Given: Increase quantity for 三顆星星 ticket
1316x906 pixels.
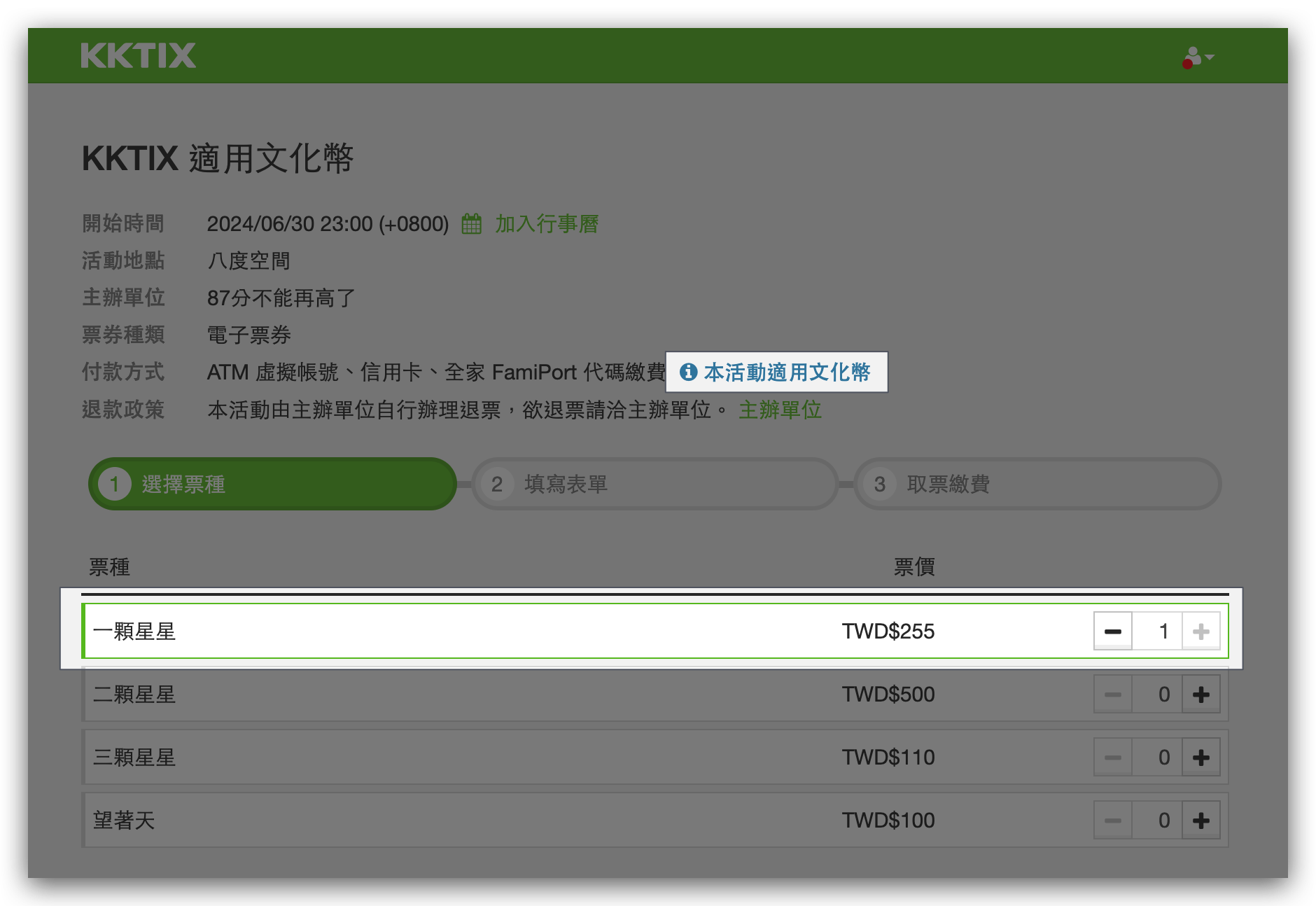Looking at the screenshot, I should (x=1201, y=757).
